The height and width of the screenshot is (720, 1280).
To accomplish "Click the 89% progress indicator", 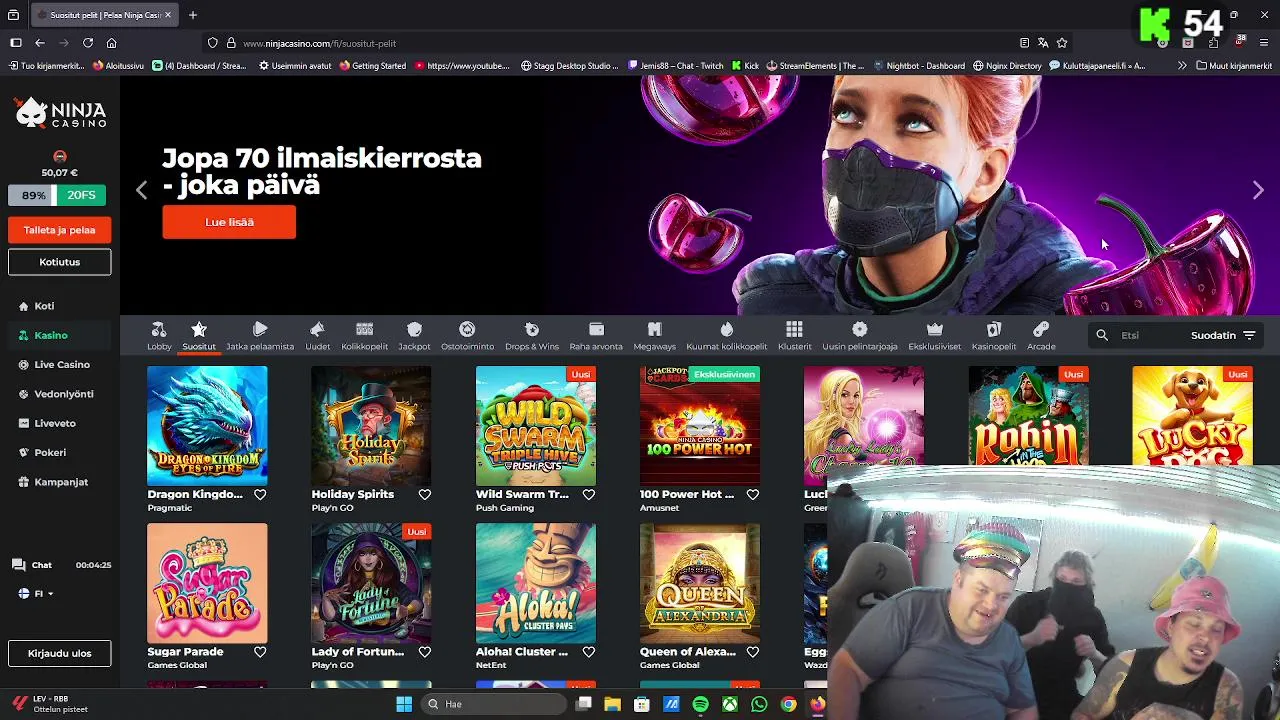I will (x=33, y=195).
